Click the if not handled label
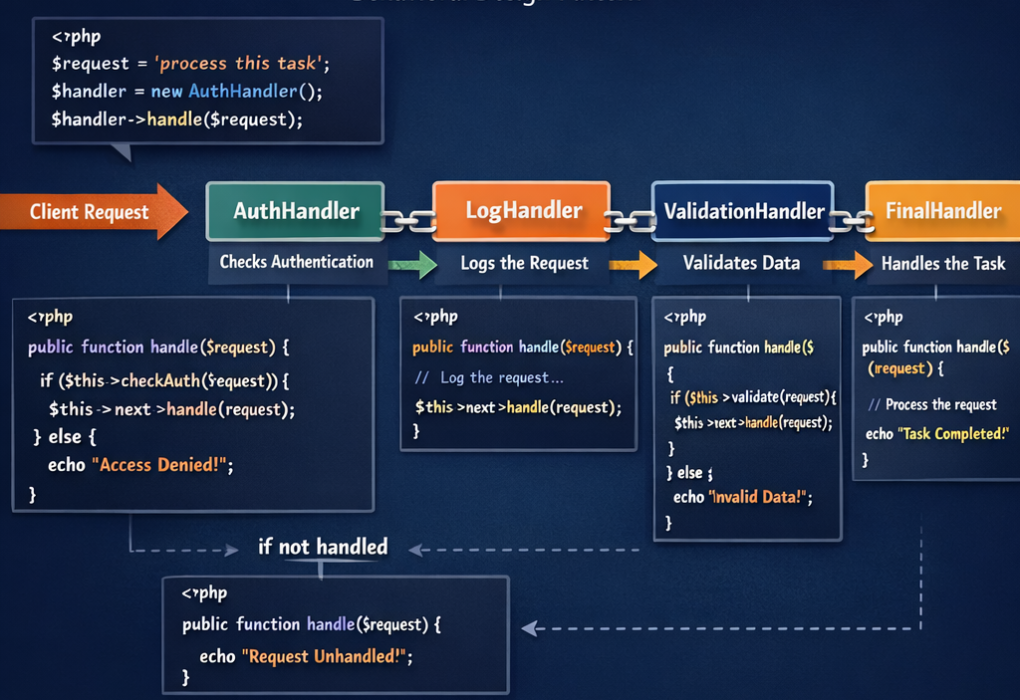 click(322, 546)
